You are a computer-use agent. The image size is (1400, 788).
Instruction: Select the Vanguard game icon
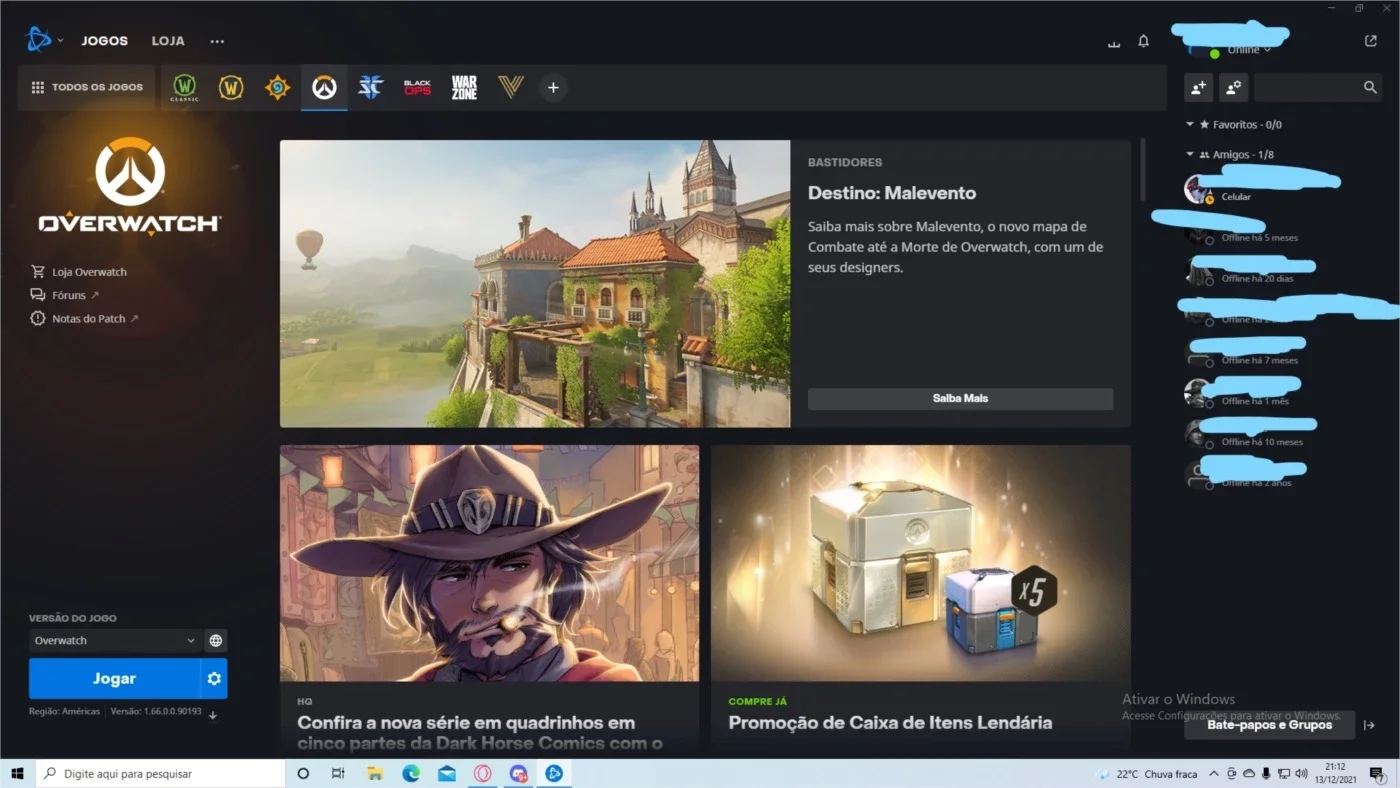[511, 87]
